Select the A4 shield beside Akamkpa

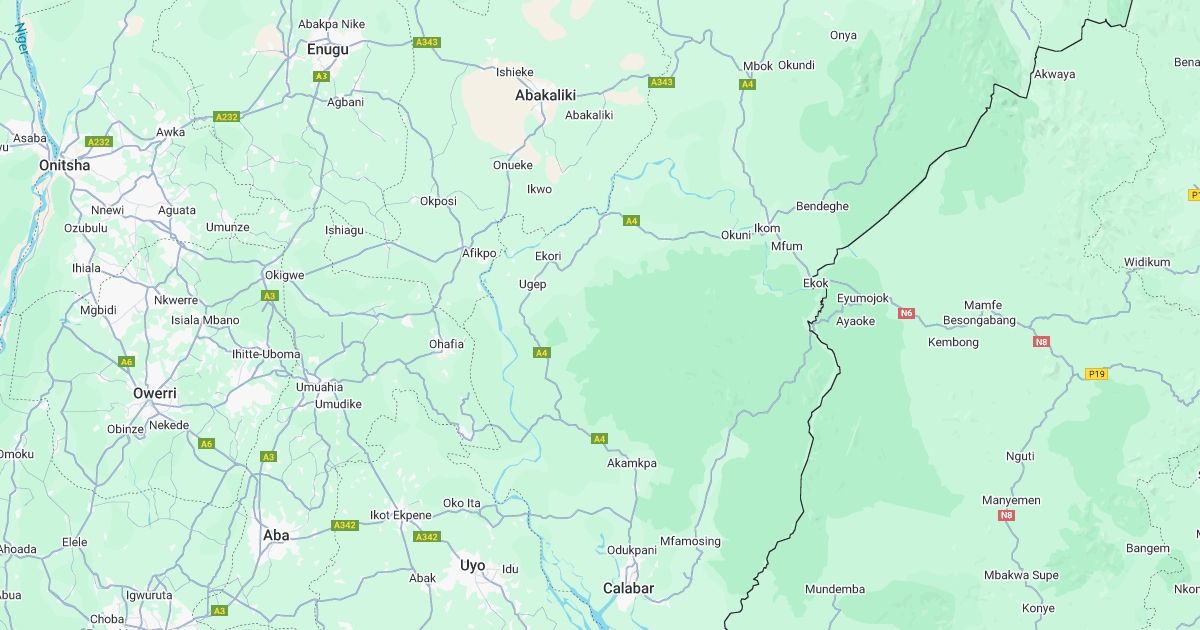click(599, 438)
